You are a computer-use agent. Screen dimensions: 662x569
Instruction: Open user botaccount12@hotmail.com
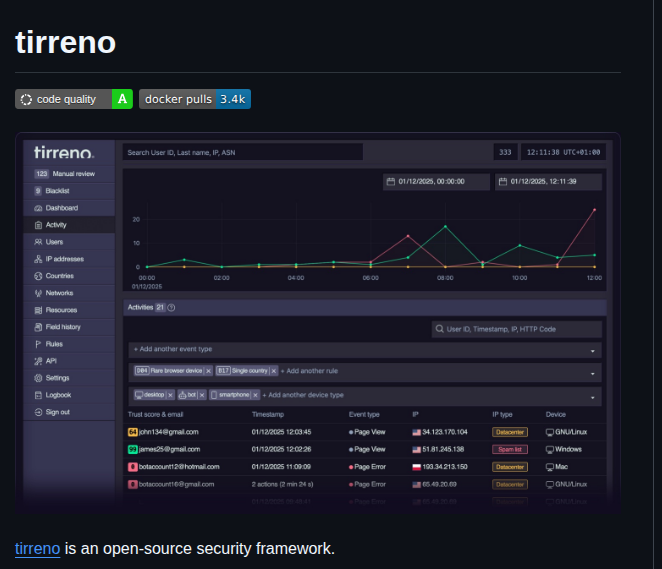point(179,467)
